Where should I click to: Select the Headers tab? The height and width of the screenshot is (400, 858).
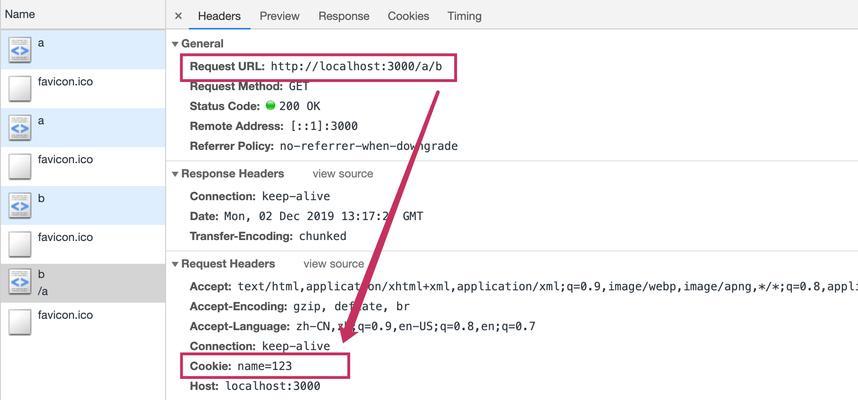tap(219, 16)
